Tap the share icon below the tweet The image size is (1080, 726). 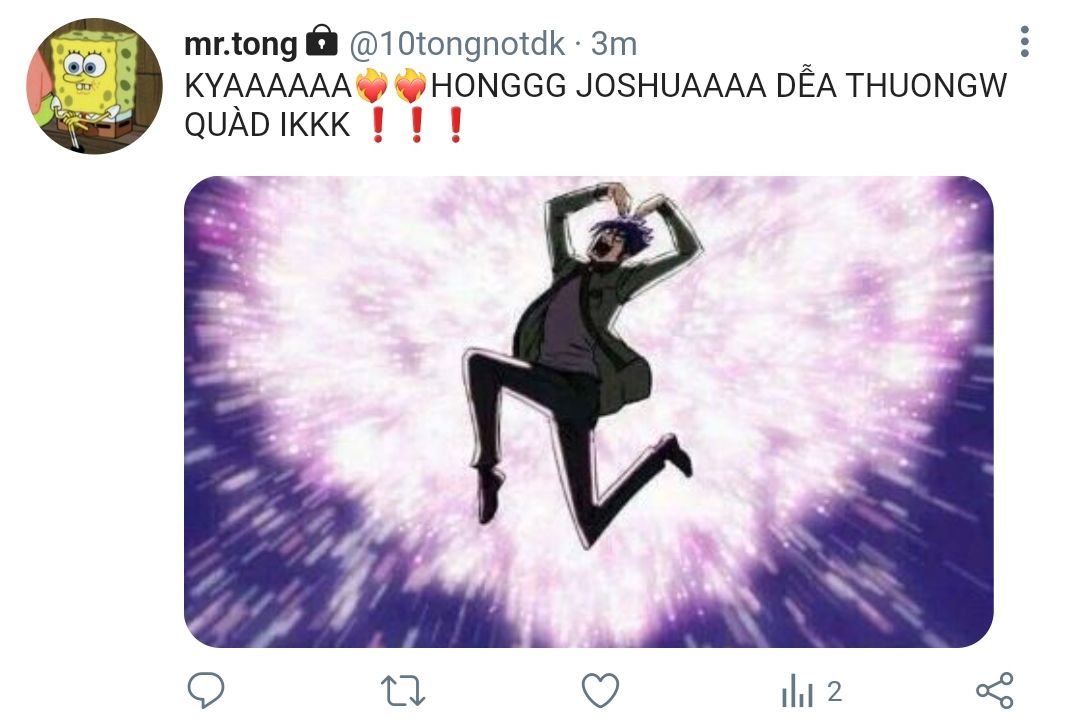[995, 690]
